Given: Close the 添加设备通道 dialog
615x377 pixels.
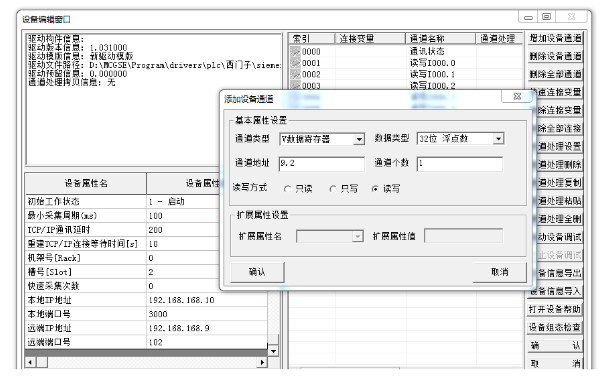Looking at the screenshot, I should [x=517, y=97].
